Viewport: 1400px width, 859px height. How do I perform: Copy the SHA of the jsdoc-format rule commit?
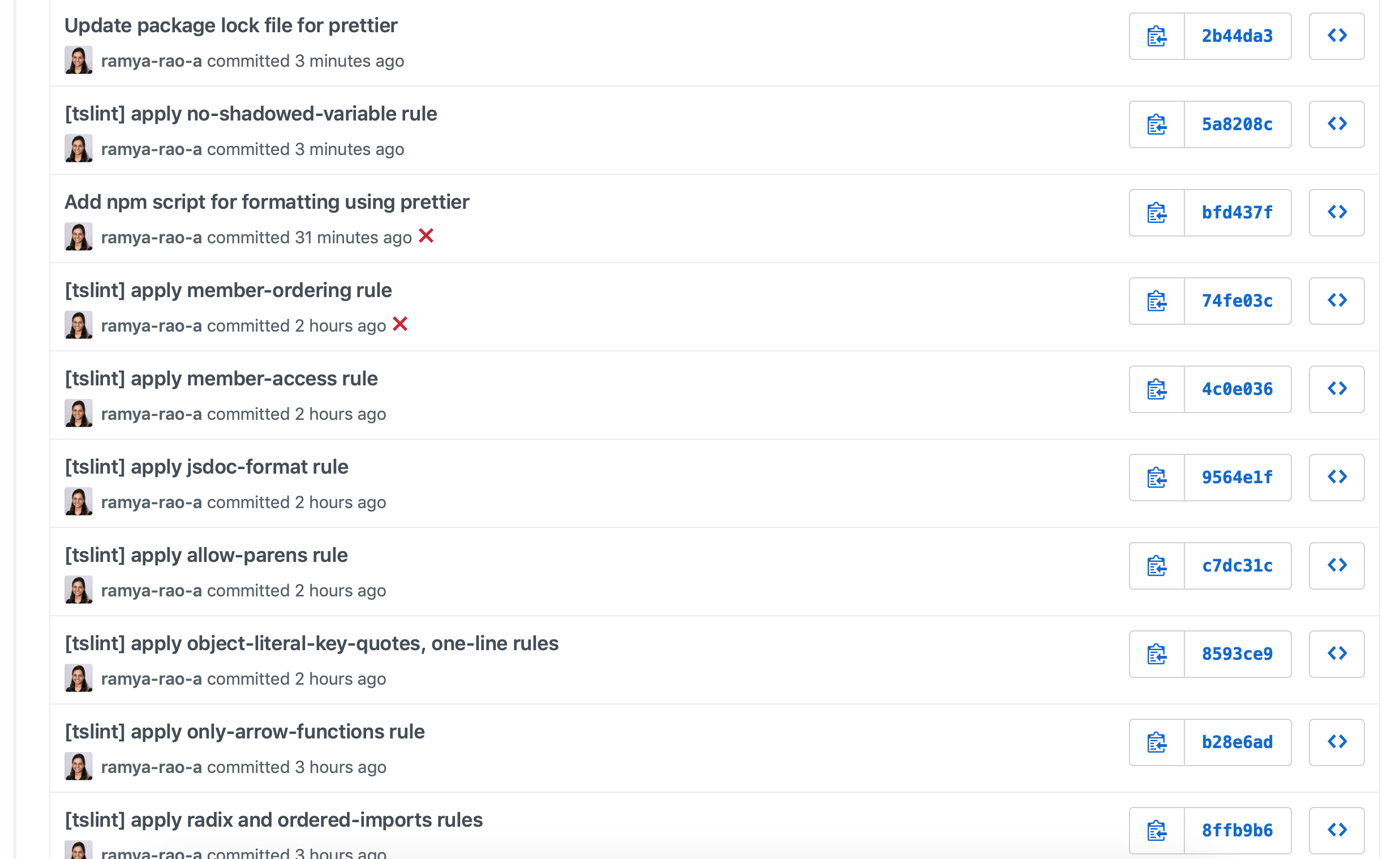[x=1156, y=477]
